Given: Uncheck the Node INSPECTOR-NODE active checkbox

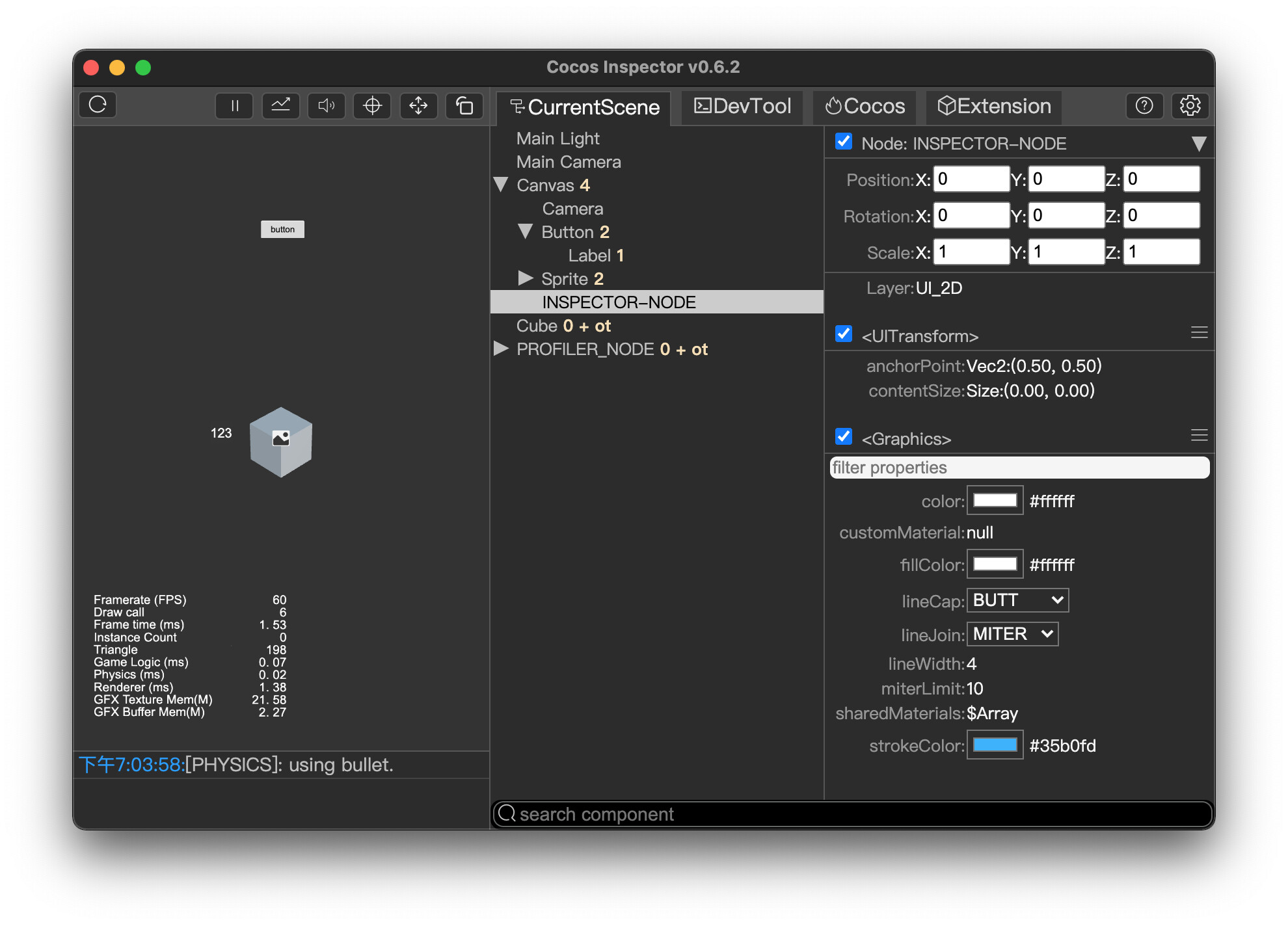Looking at the screenshot, I should 844,142.
